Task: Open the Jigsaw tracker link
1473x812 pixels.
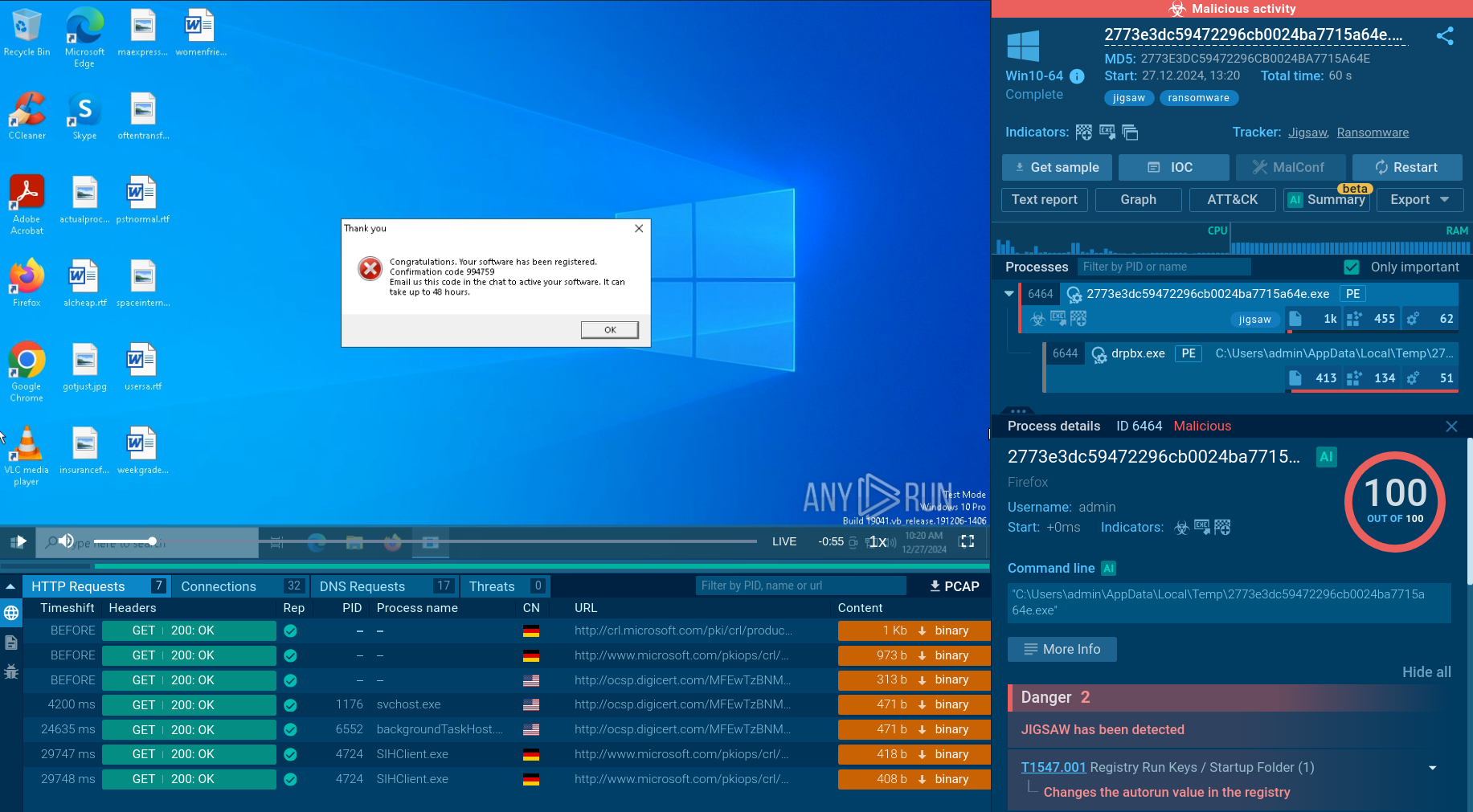Action: (1307, 133)
